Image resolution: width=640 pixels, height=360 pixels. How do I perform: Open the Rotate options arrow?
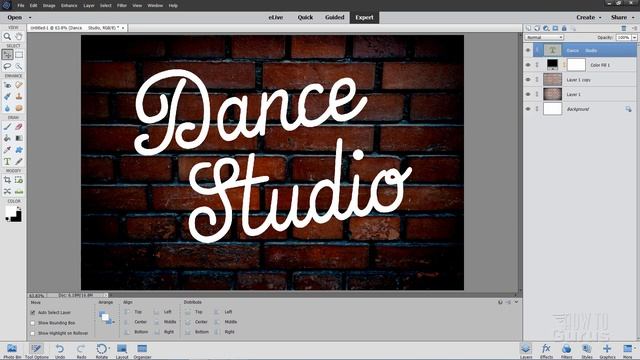coord(109,349)
